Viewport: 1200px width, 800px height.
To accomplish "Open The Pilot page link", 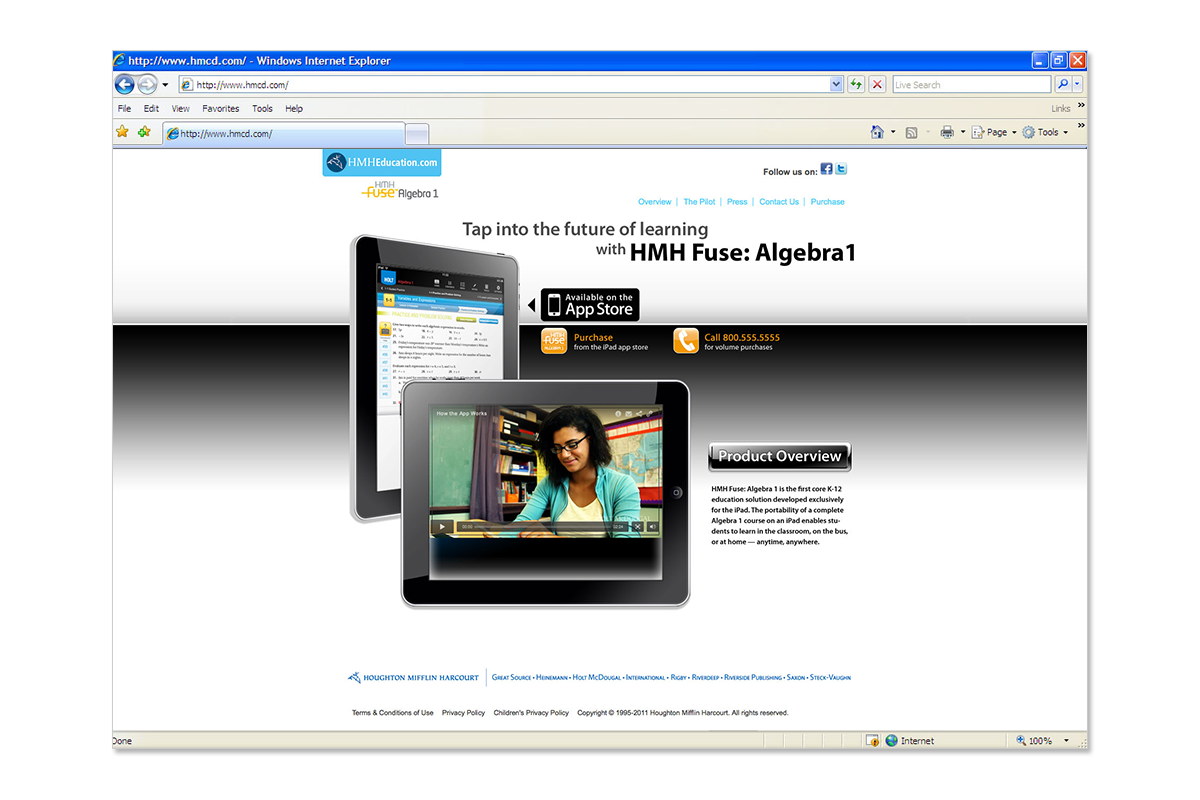I will (699, 202).
